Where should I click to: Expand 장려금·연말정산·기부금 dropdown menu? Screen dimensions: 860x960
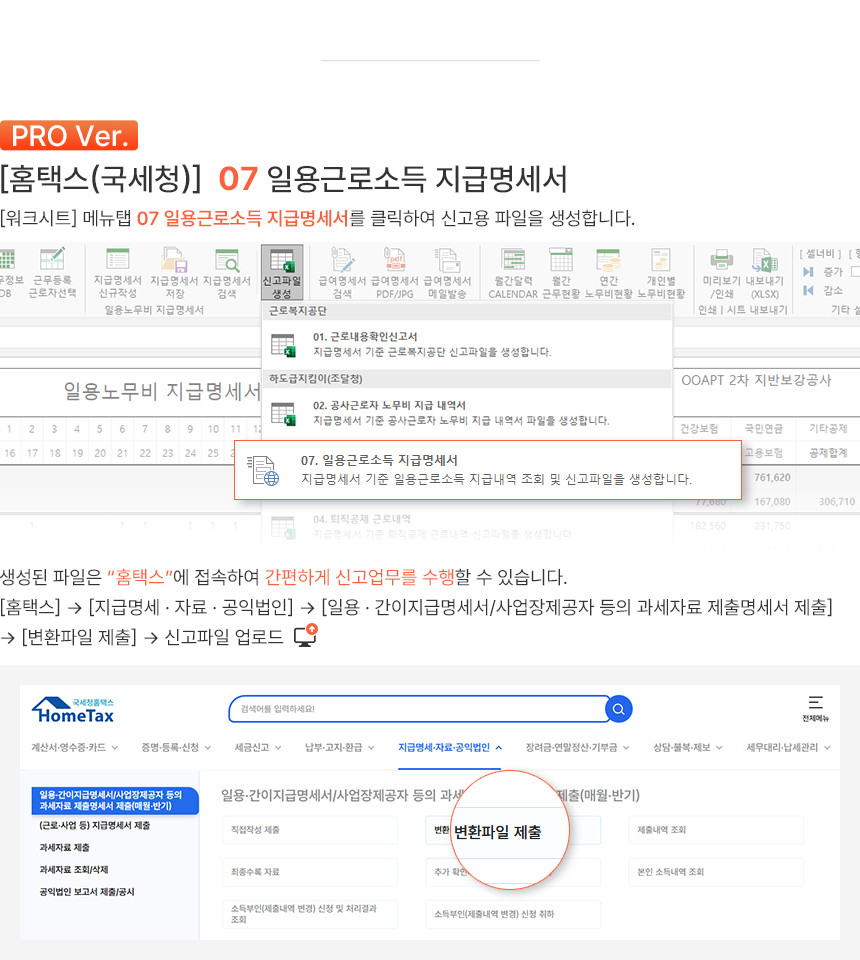(x=577, y=747)
